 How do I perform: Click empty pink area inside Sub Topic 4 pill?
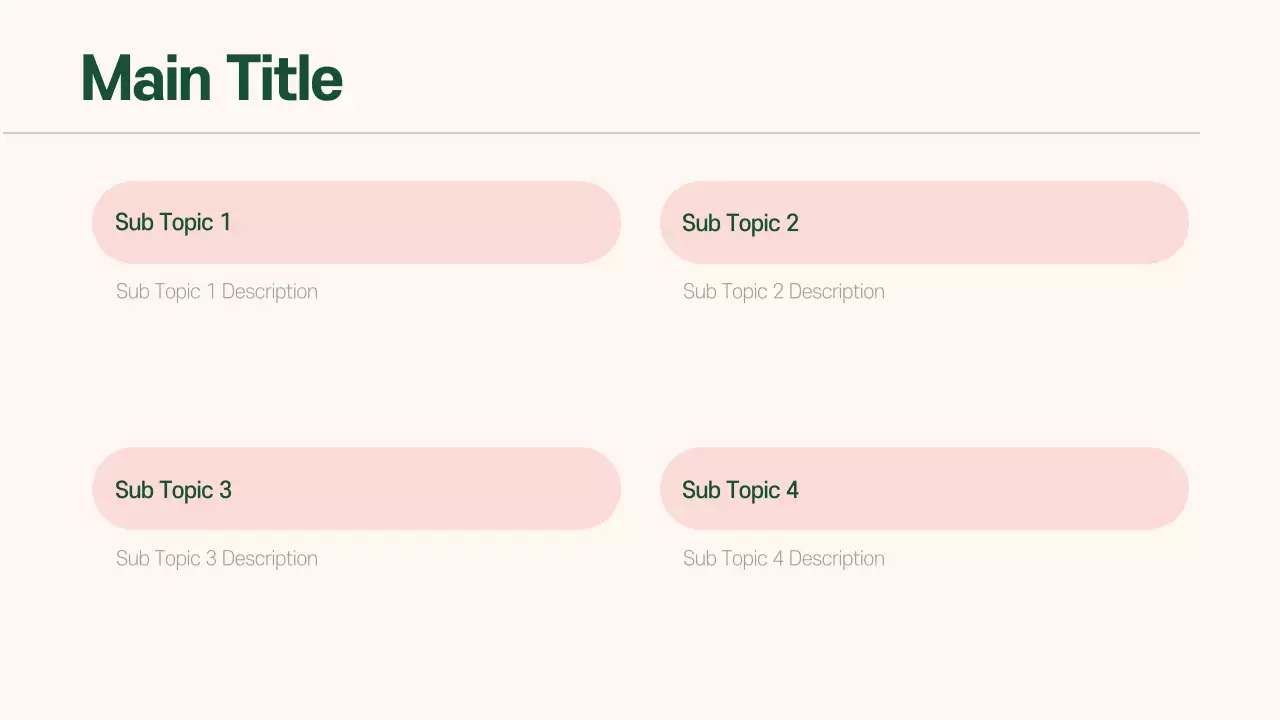tap(1000, 489)
